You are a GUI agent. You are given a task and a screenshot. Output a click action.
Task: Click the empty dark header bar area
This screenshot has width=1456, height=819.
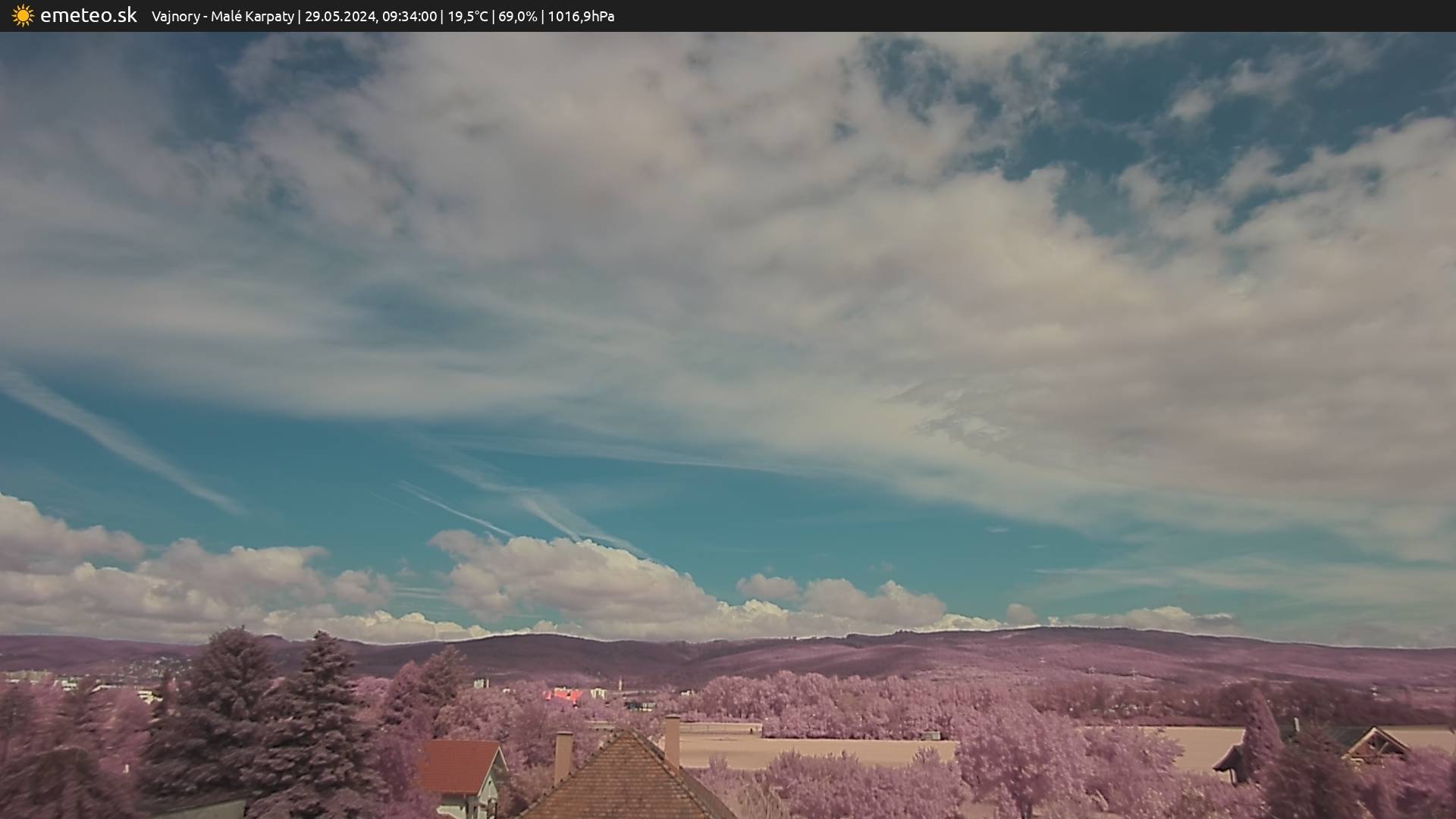click(1062, 16)
